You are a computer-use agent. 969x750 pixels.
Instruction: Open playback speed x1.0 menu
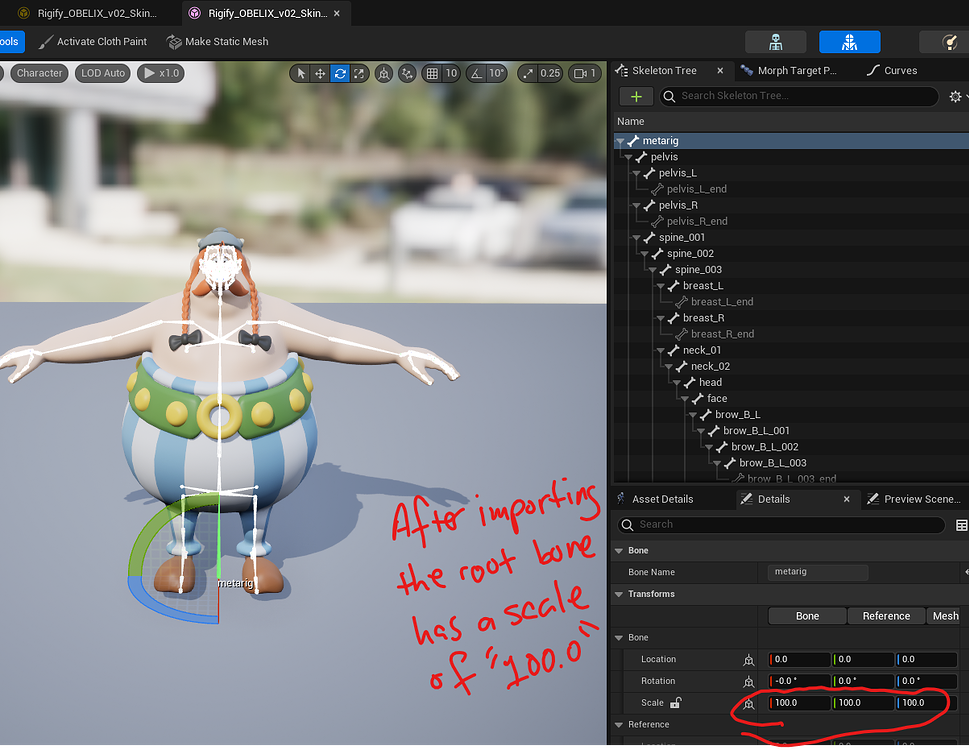(x=161, y=73)
